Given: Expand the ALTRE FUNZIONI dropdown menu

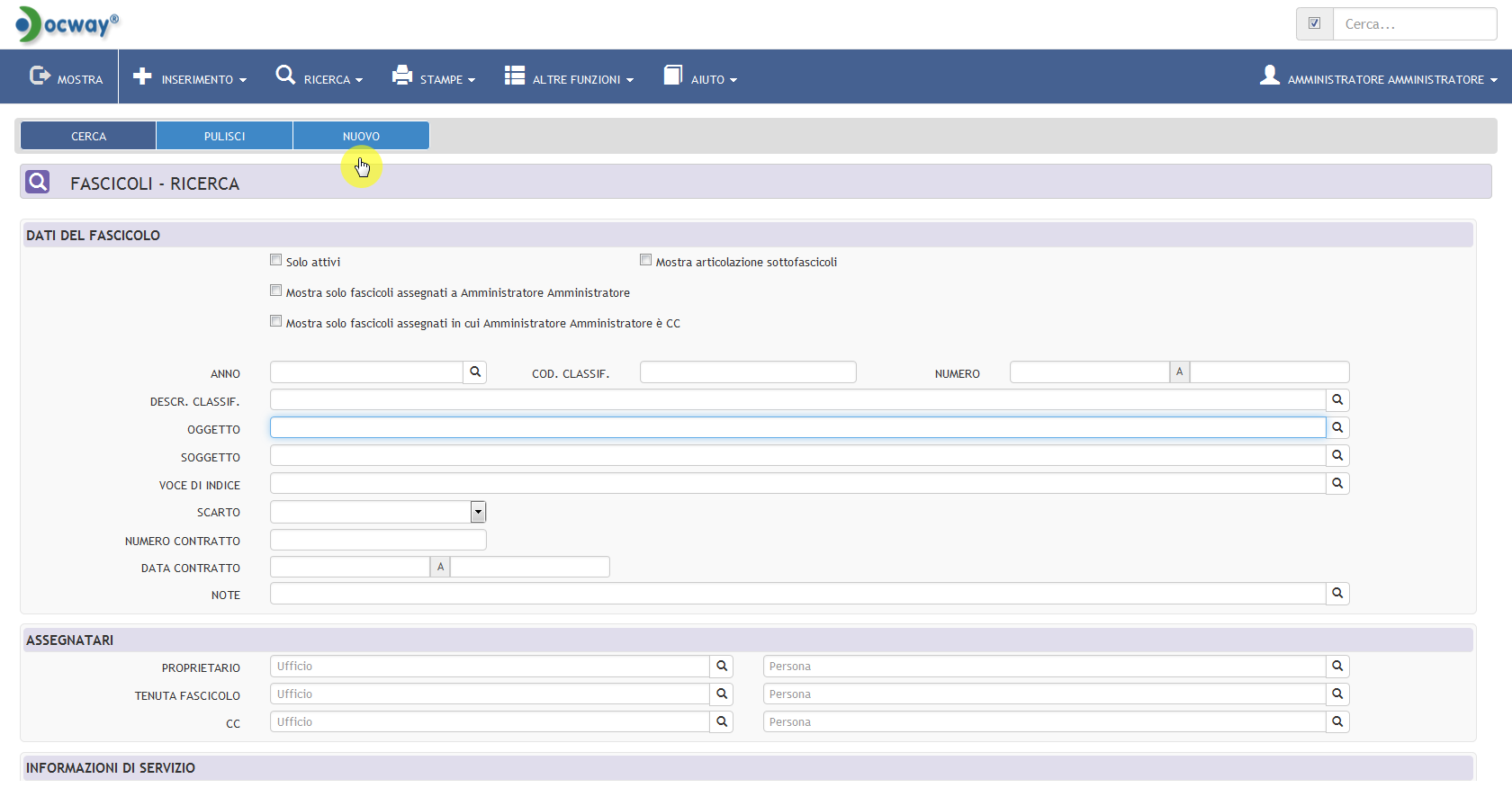Looking at the screenshot, I should (569, 78).
